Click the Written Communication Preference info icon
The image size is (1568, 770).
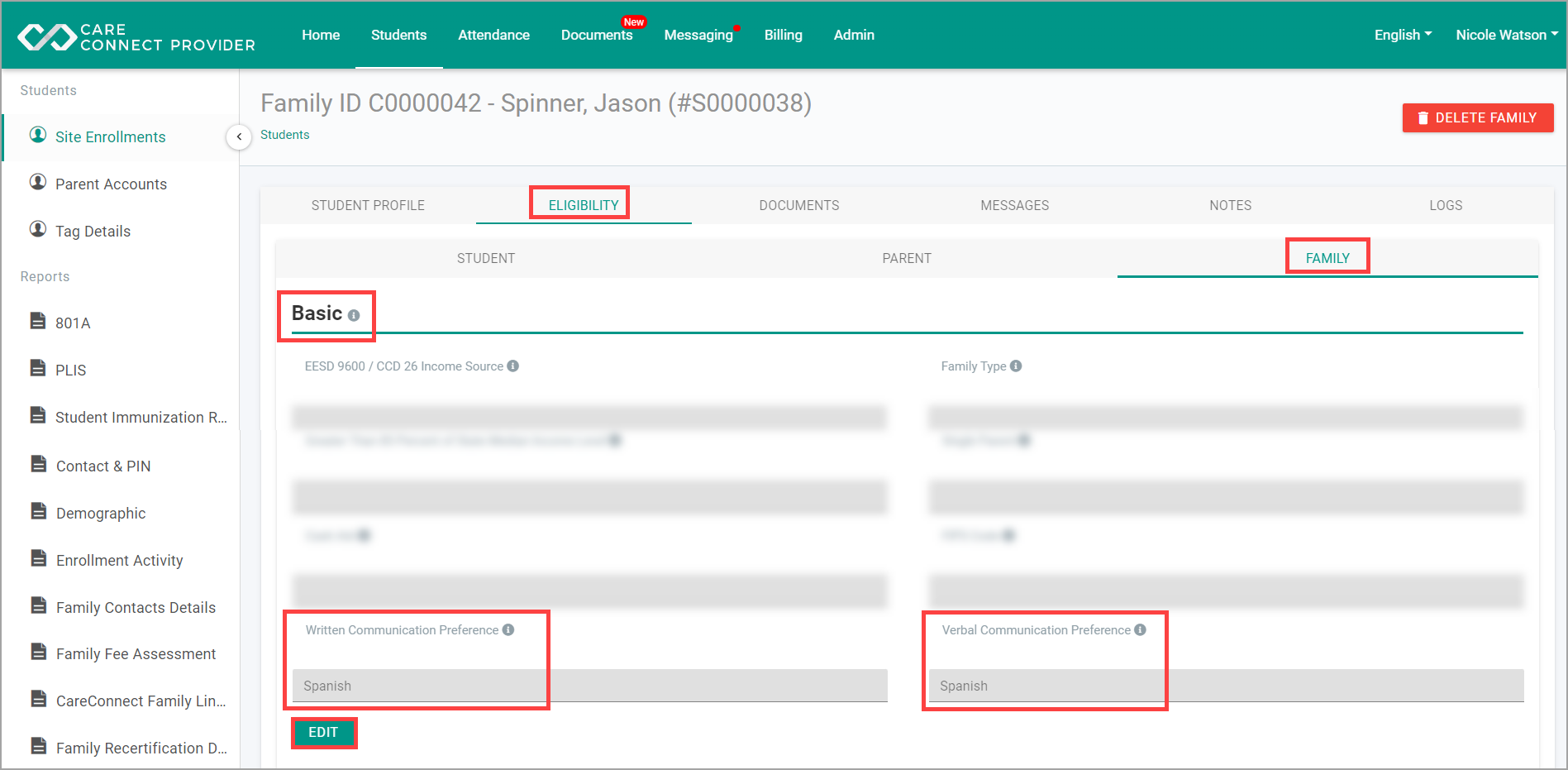(x=508, y=629)
